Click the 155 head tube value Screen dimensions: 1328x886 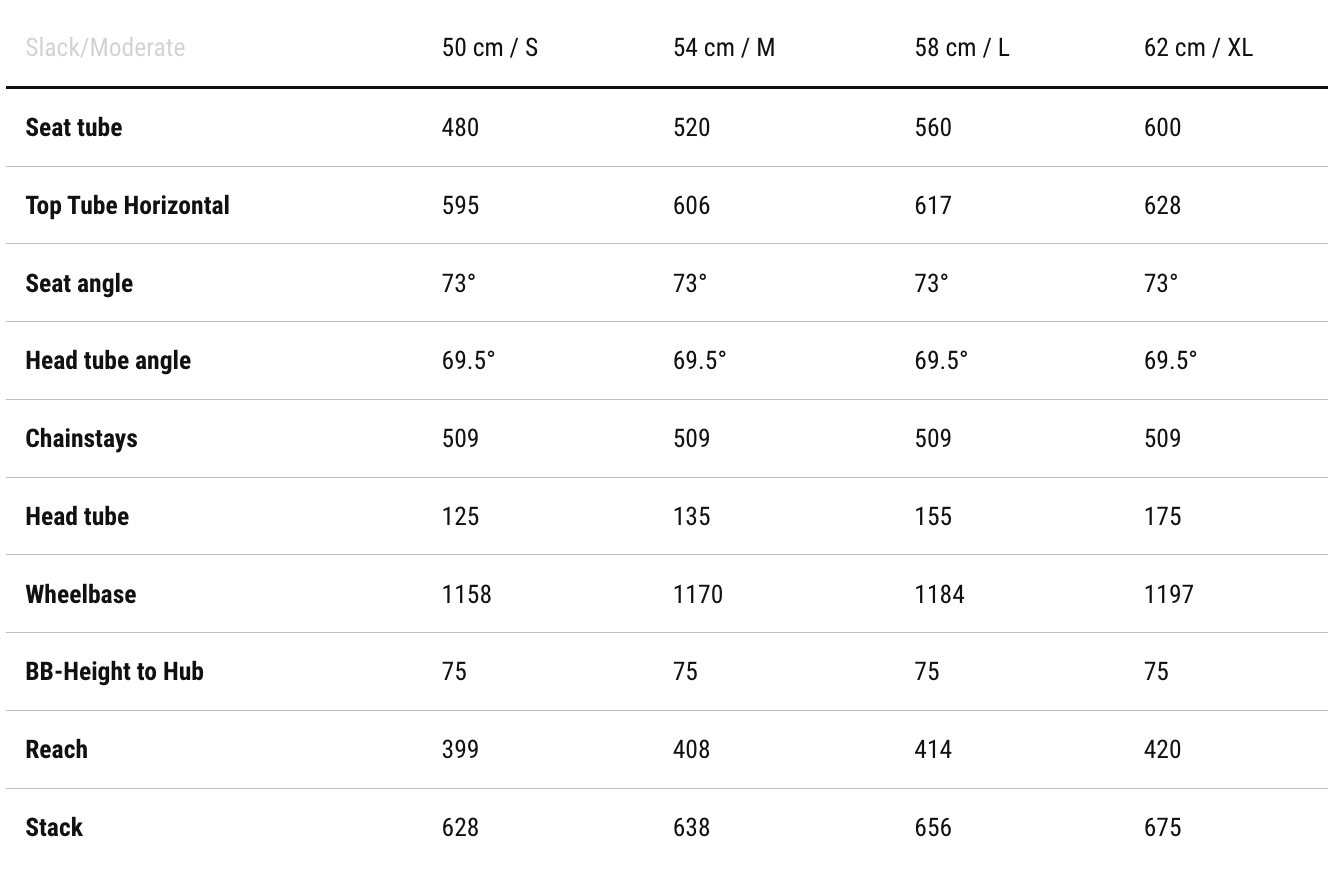[933, 516]
